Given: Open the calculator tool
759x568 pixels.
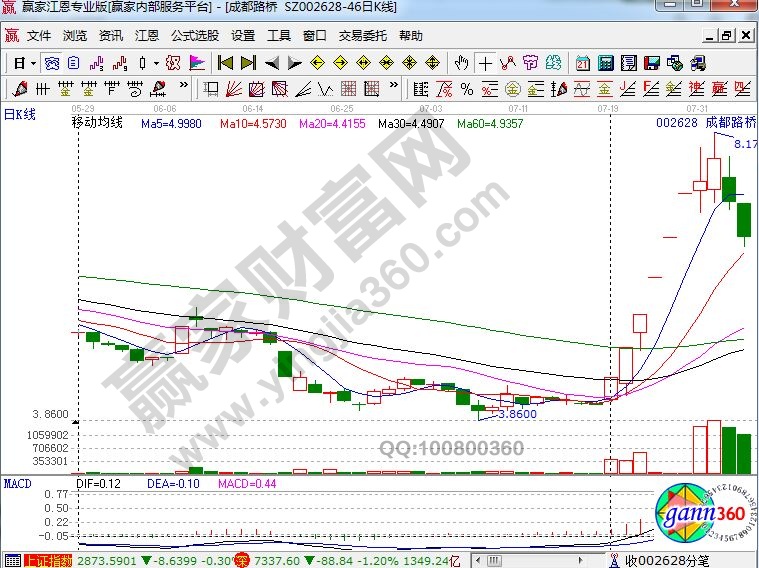Looking at the screenshot, I should (x=606, y=62).
